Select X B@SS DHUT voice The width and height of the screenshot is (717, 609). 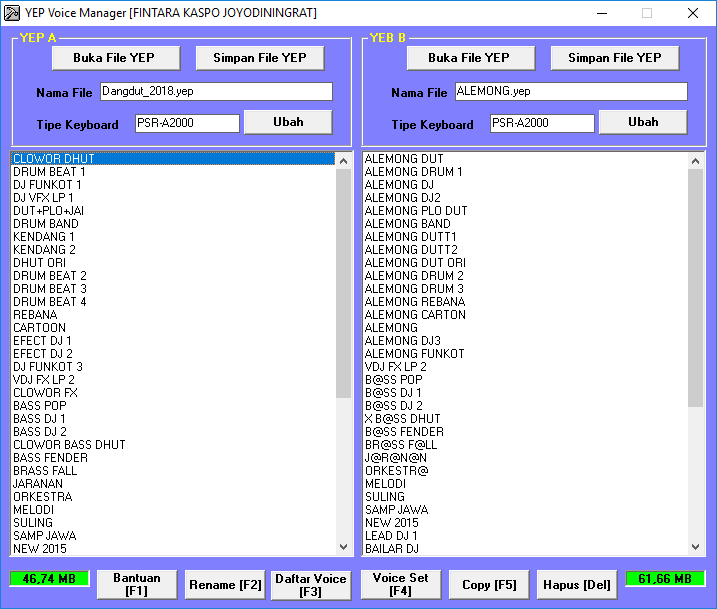click(x=525, y=418)
